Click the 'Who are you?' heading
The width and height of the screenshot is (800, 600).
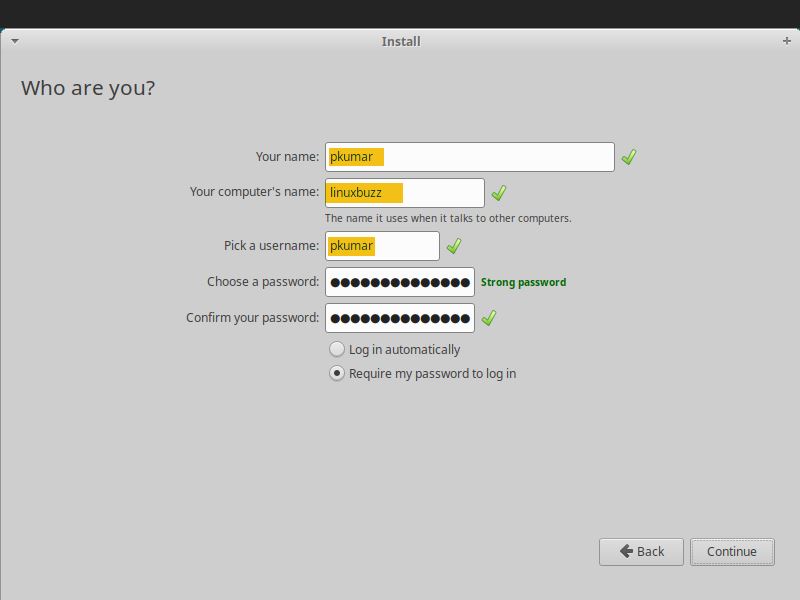click(x=88, y=88)
